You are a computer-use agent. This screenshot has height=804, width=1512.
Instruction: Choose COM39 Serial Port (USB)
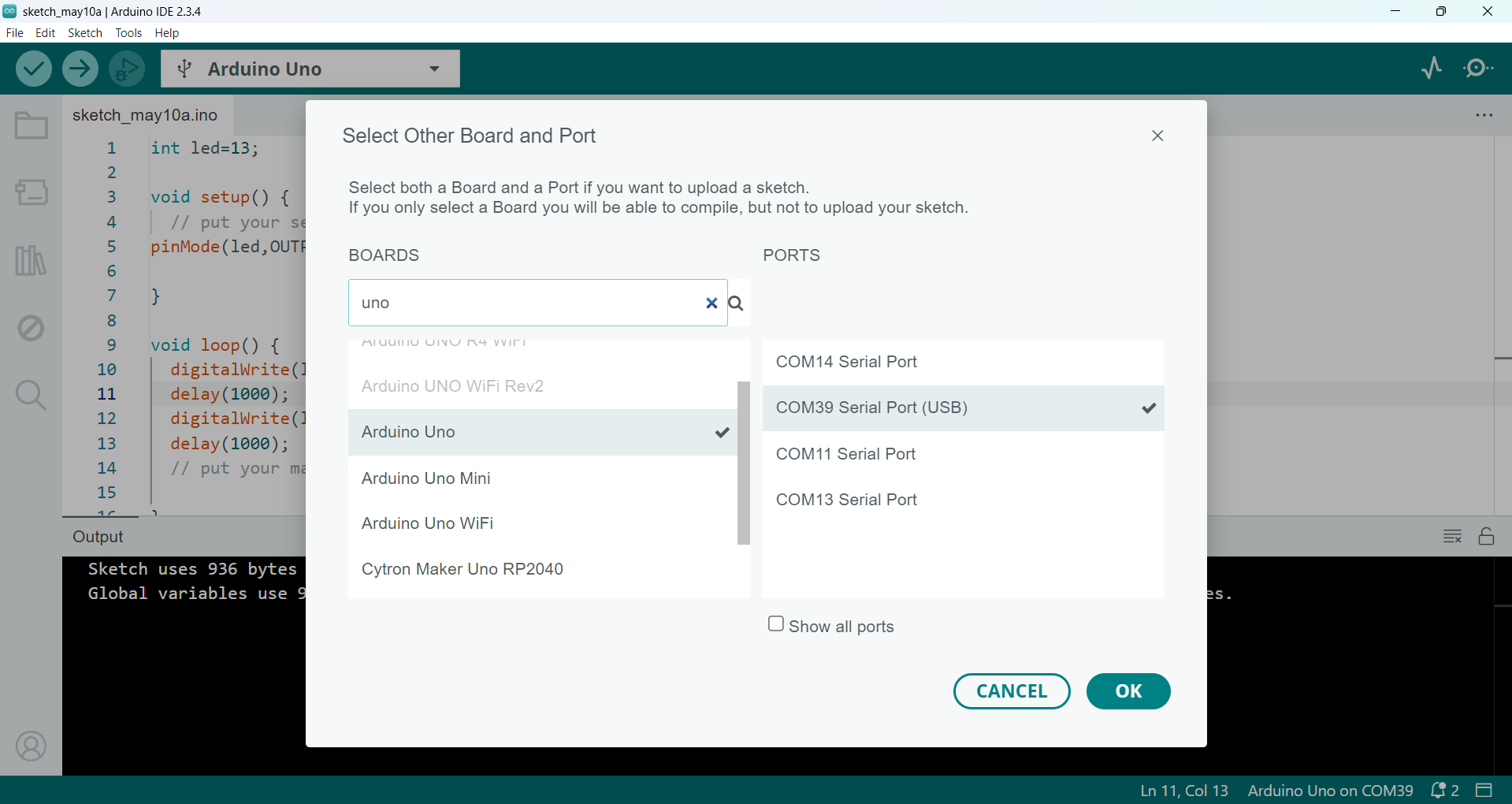click(963, 408)
